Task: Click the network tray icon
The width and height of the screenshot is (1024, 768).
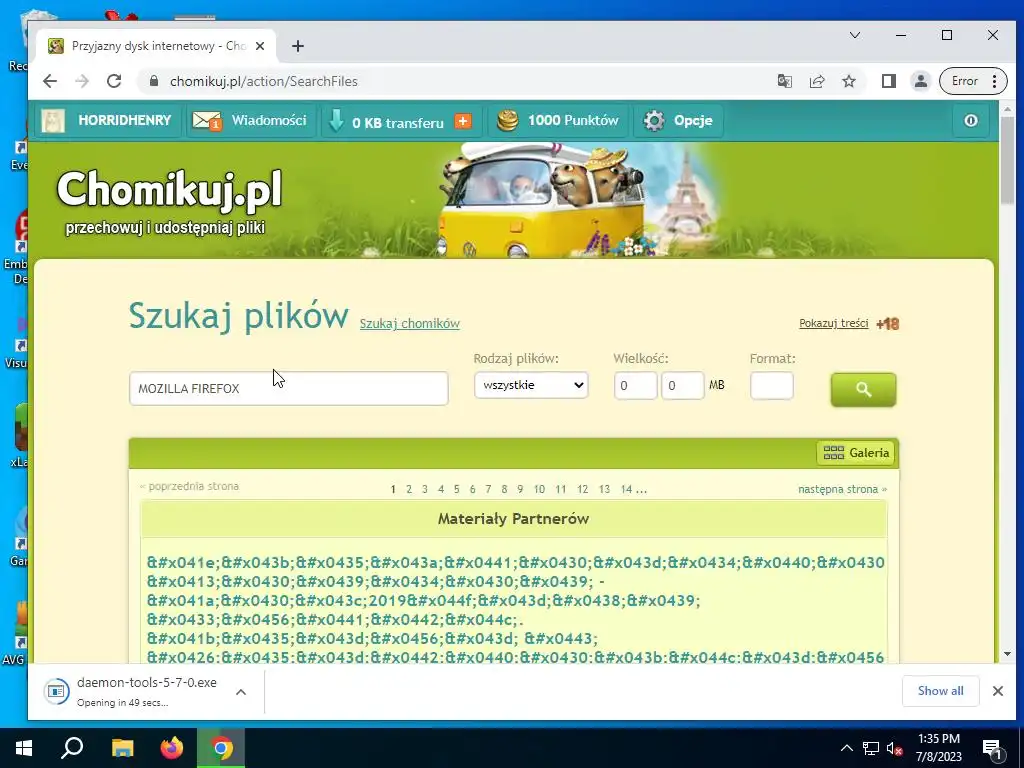Action: [x=871, y=748]
